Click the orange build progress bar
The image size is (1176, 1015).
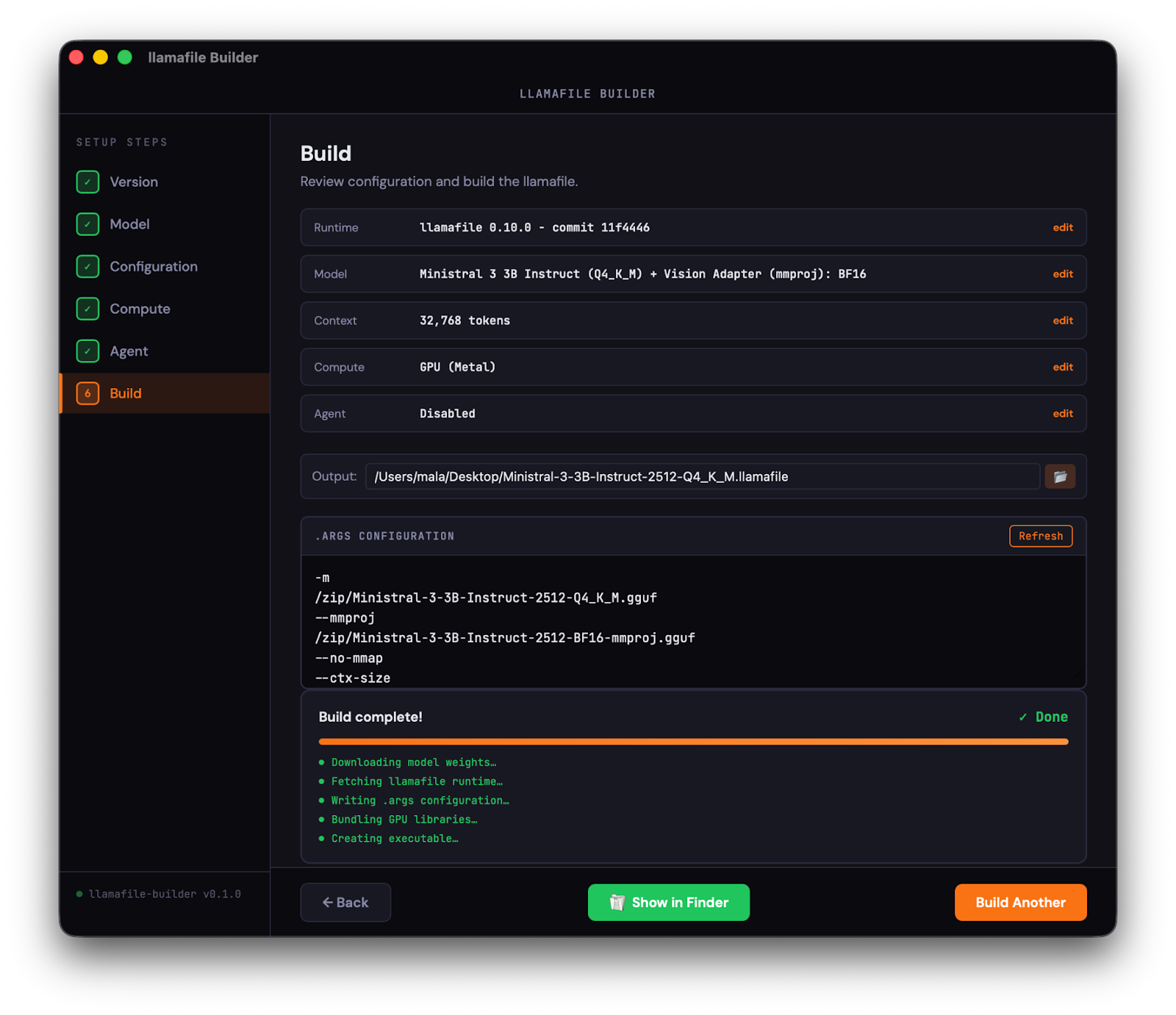[x=692, y=742]
